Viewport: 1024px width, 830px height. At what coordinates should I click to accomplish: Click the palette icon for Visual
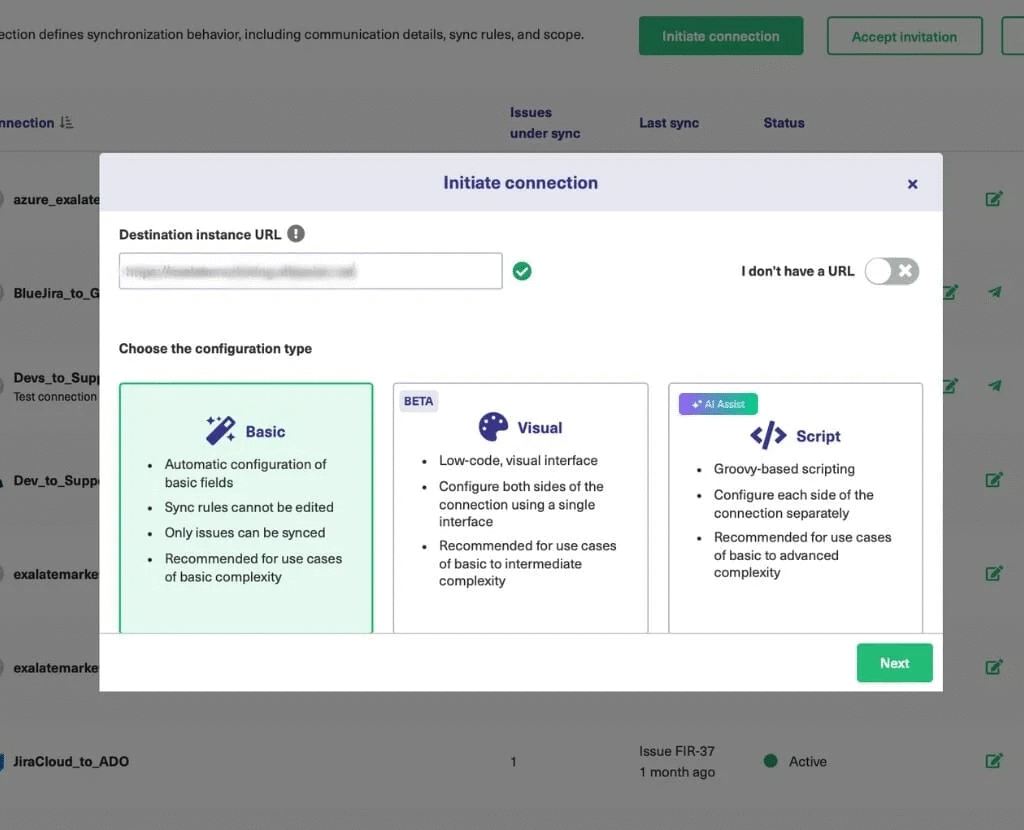[x=493, y=427]
